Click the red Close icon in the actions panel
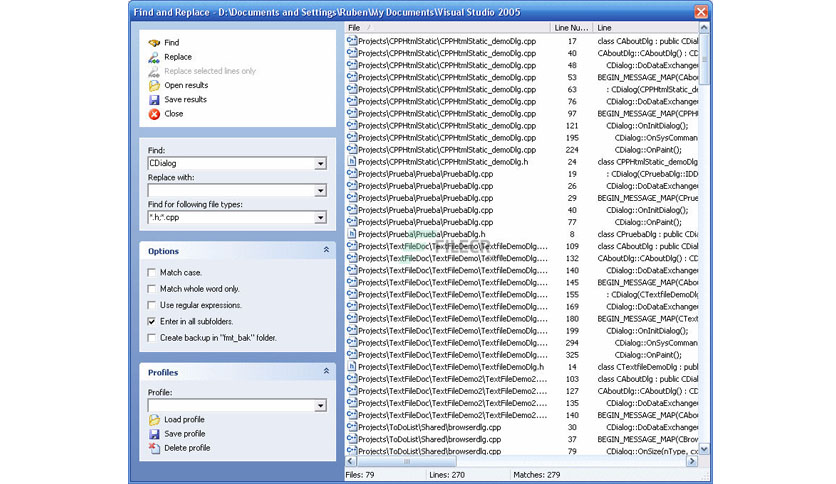Screen dimensions: 836x484 [x=154, y=114]
